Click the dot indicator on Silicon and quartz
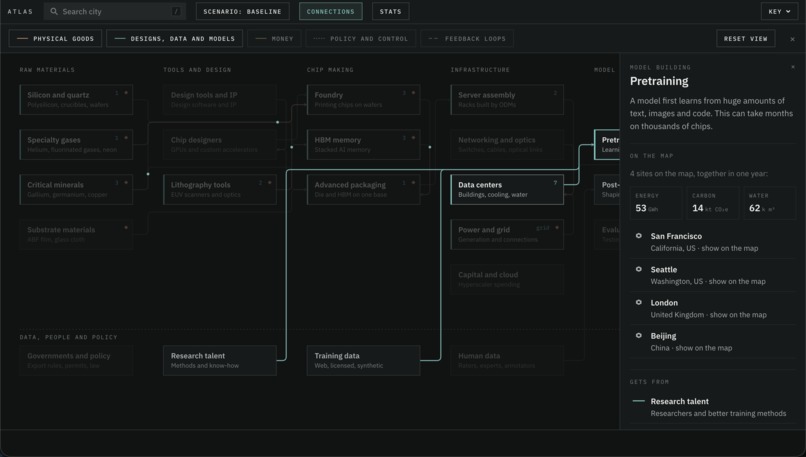Image resolution: width=806 pixels, height=457 pixels. 126,93
